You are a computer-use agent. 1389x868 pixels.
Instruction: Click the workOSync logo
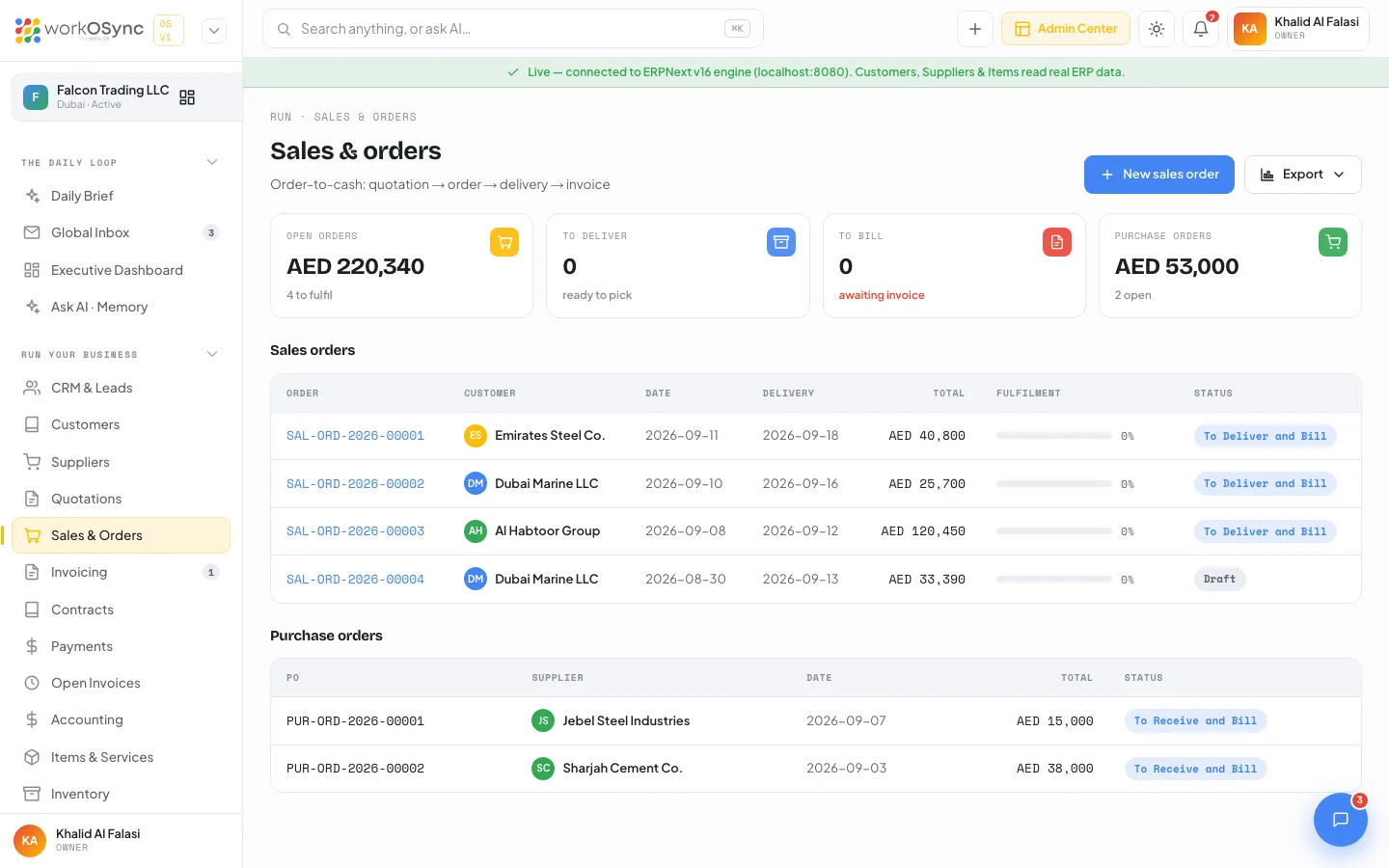click(x=79, y=30)
